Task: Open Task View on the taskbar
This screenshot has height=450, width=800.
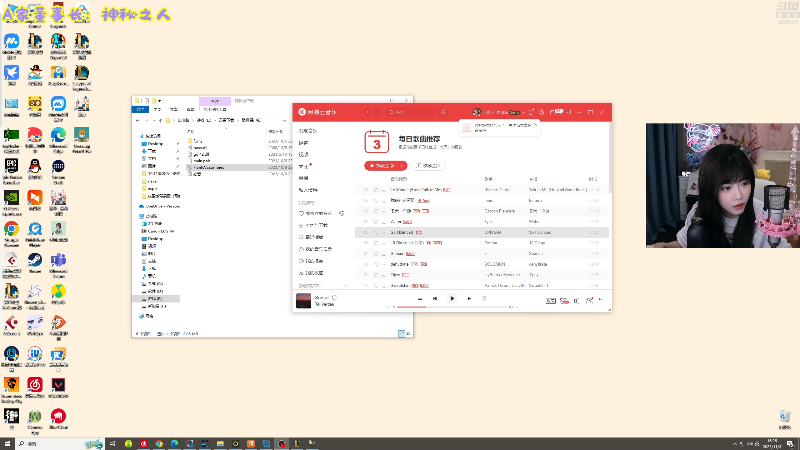Action: (x=113, y=444)
